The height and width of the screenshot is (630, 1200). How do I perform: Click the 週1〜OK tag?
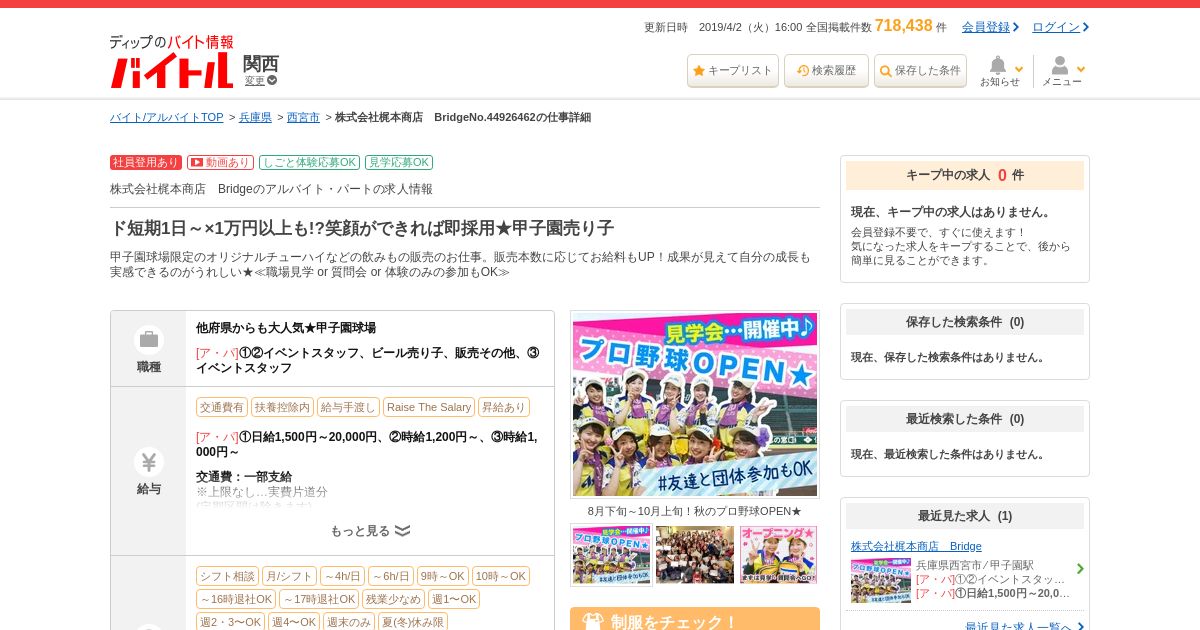point(454,599)
